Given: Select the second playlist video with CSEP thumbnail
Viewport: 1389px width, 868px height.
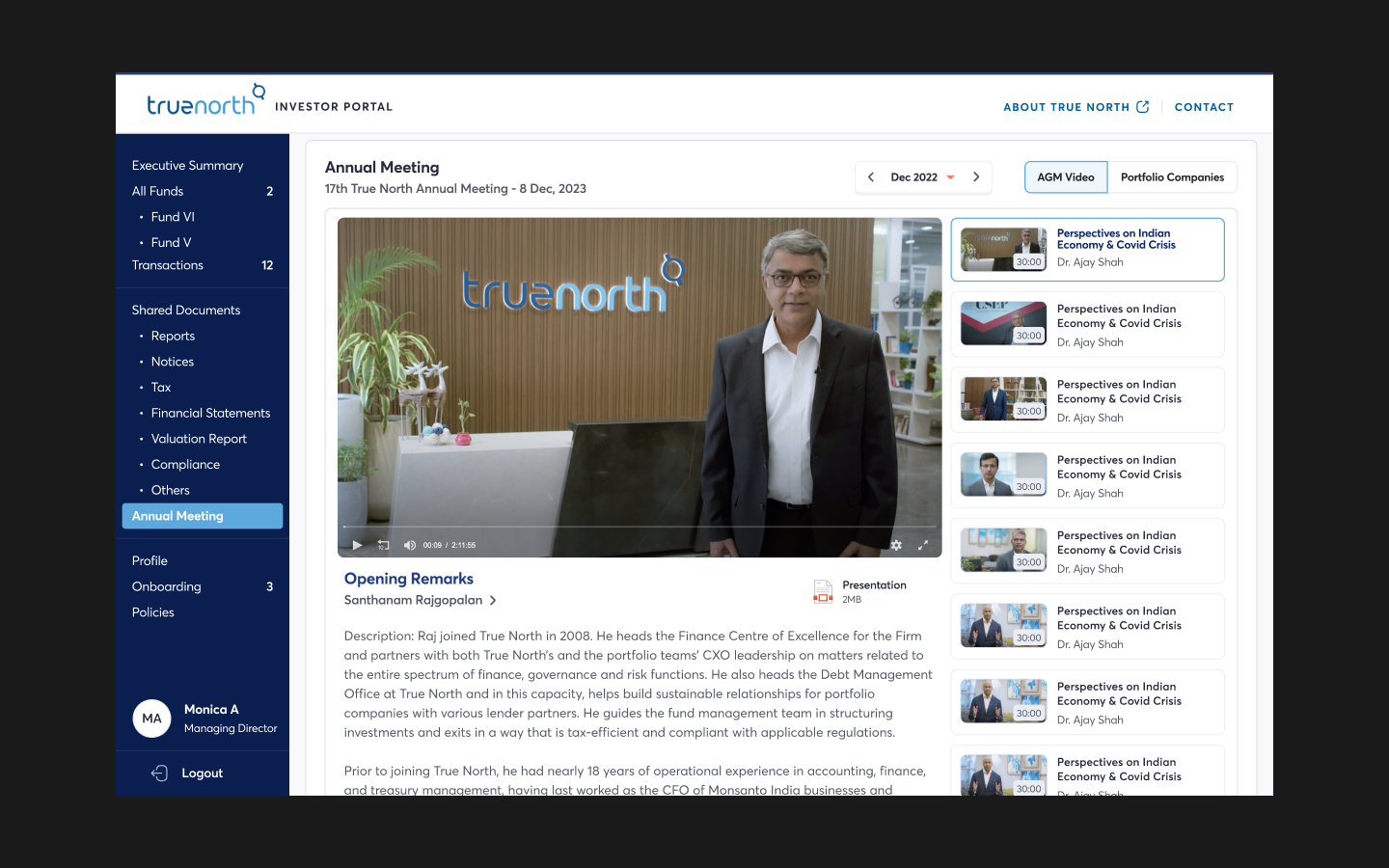Looking at the screenshot, I should (1088, 325).
